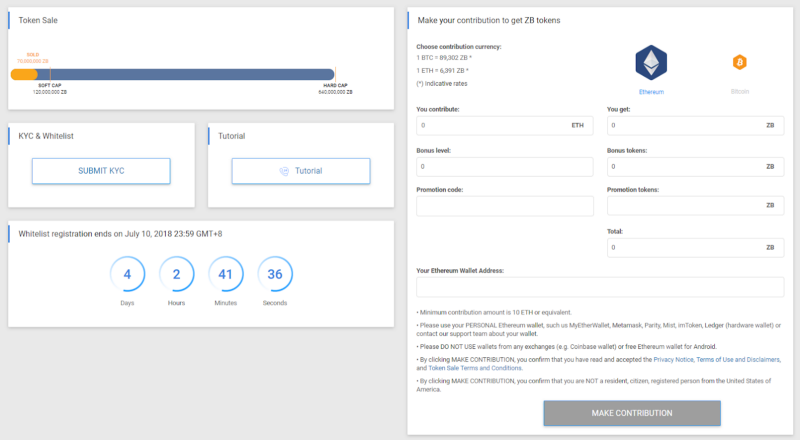Click the '1 ETH = 6,391 ZB' rate text

[442, 70]
